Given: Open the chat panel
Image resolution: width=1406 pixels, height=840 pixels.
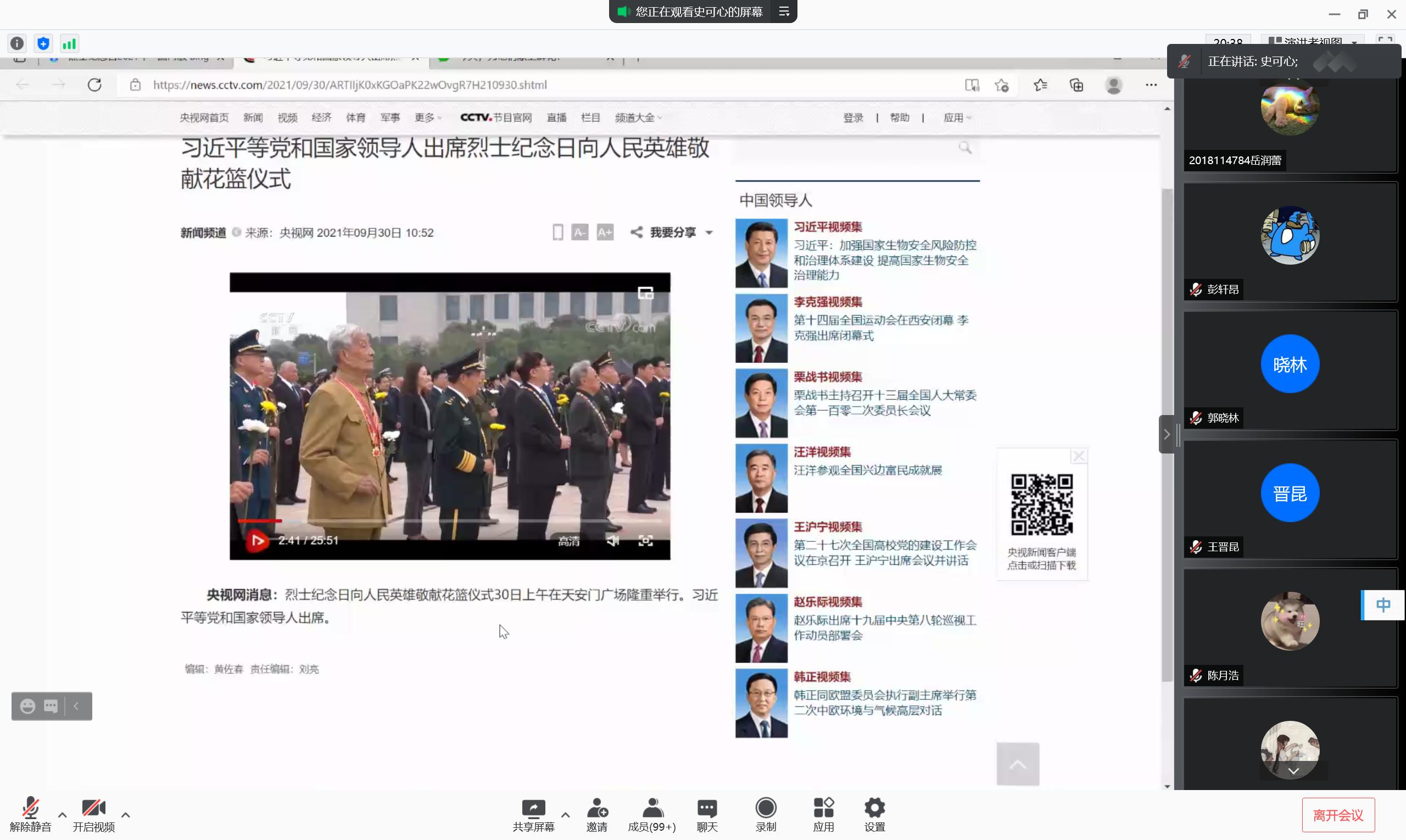Looking at the screenshot, I should 707,809.
